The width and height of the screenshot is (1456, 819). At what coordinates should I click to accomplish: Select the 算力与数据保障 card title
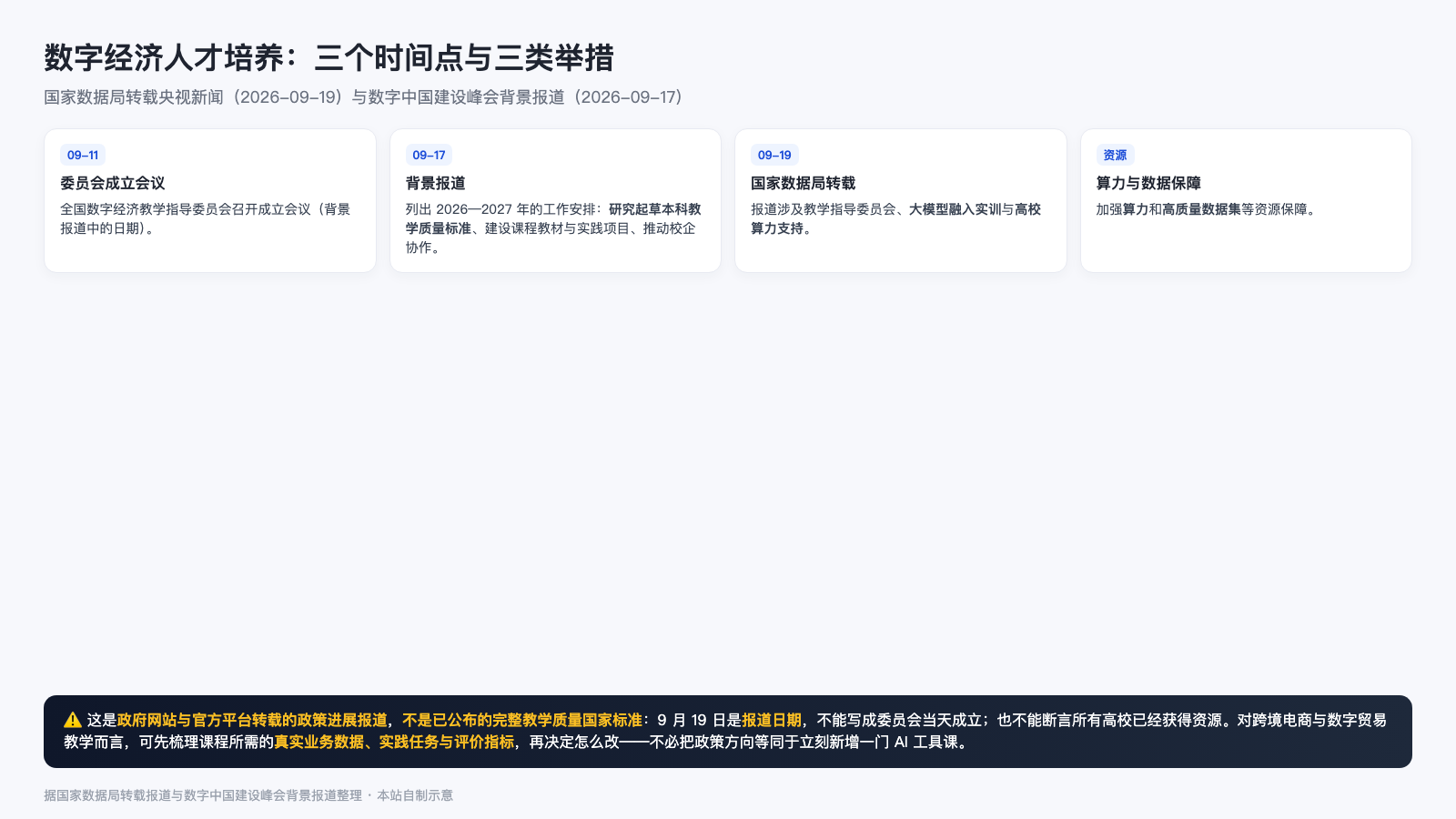click(x=1148, y=183)
